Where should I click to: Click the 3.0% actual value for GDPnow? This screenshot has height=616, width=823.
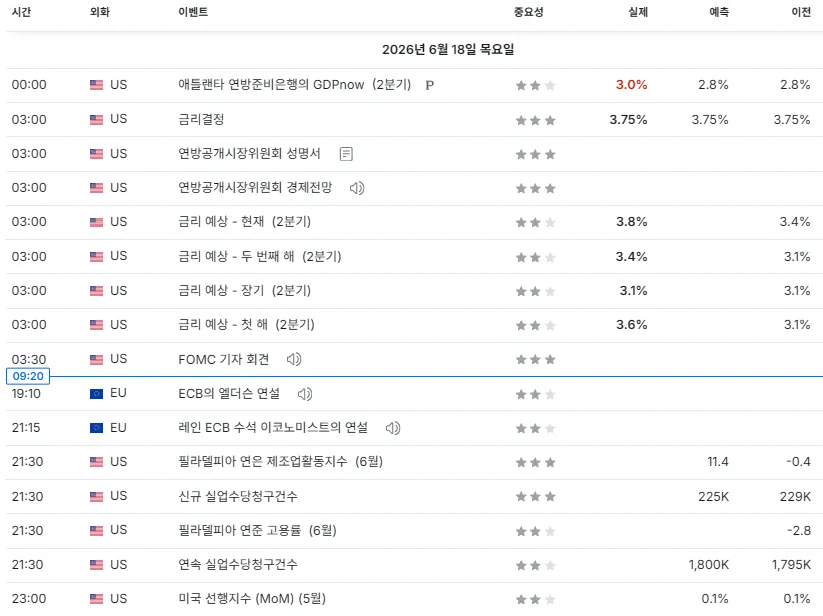631,85
